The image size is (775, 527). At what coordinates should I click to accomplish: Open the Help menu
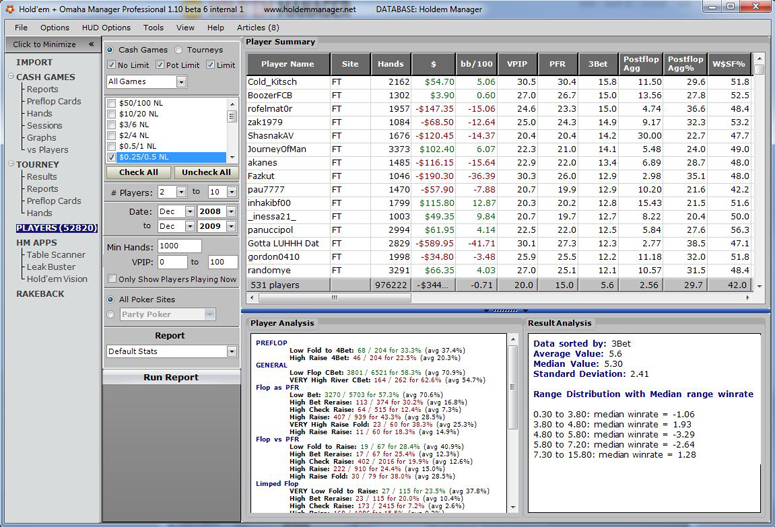click(215, 28)
